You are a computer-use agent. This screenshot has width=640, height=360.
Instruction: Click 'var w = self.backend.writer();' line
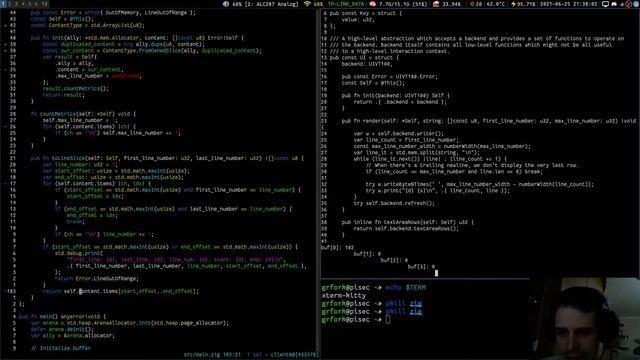pyautogui.click(x=399, y=133)
